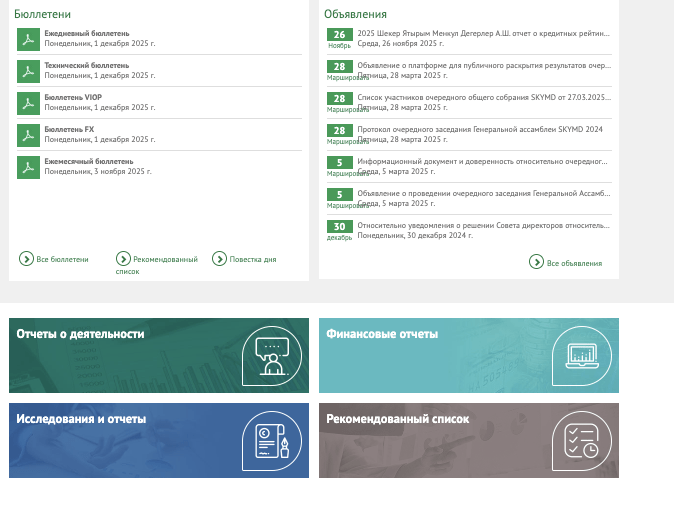Open the Технический бюллетень PDF icon
The height and width of the screenshot is (508, 674).
tap(28, 71)
